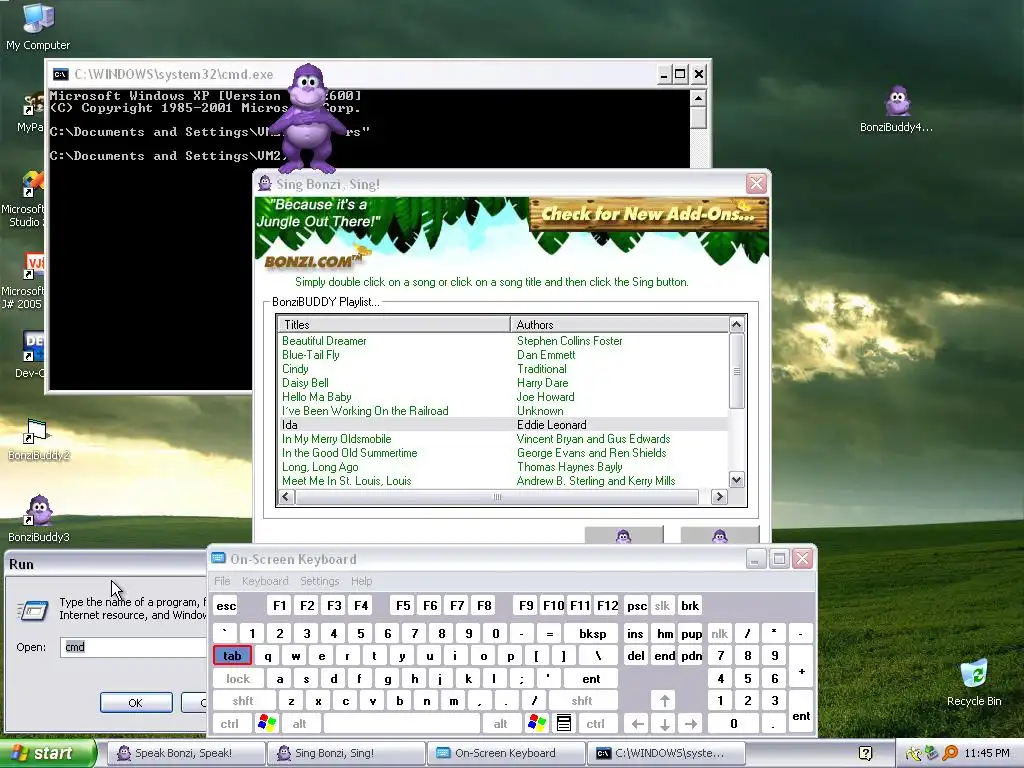Click the Run dialog program icon
1024x768 pixels.
click(33, 610)
